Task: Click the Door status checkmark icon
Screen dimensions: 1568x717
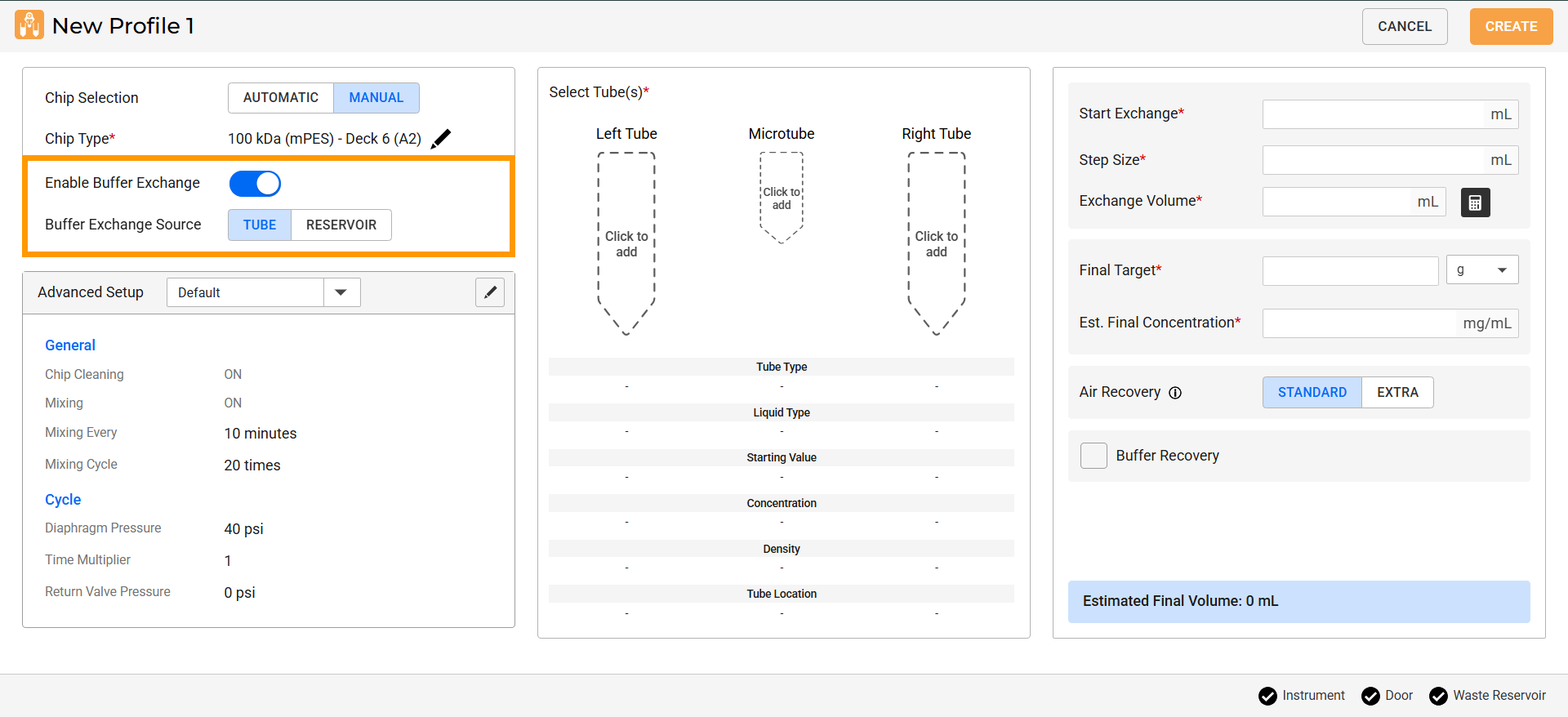Action: (x=1370, y=696)
